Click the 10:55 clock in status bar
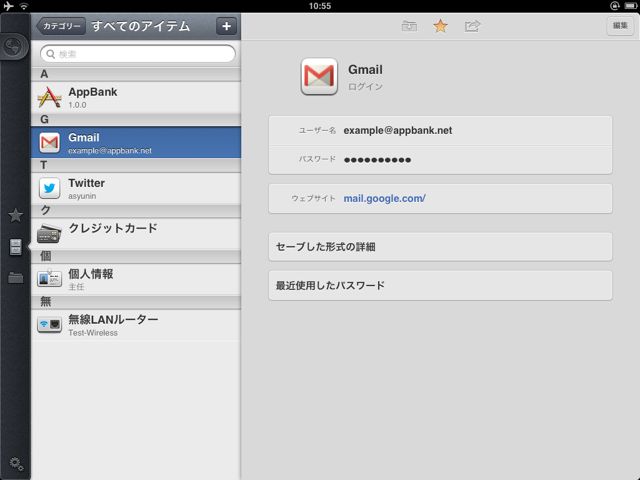This screenshot has width=640, height=480. click(320, 6)
